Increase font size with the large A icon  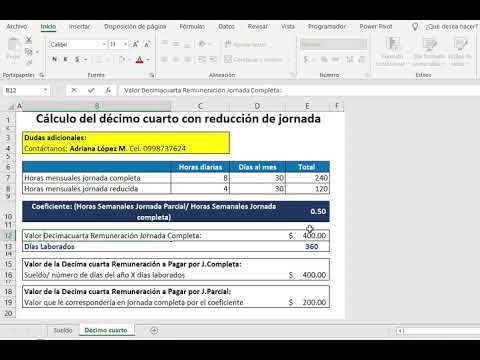(135, 44)
